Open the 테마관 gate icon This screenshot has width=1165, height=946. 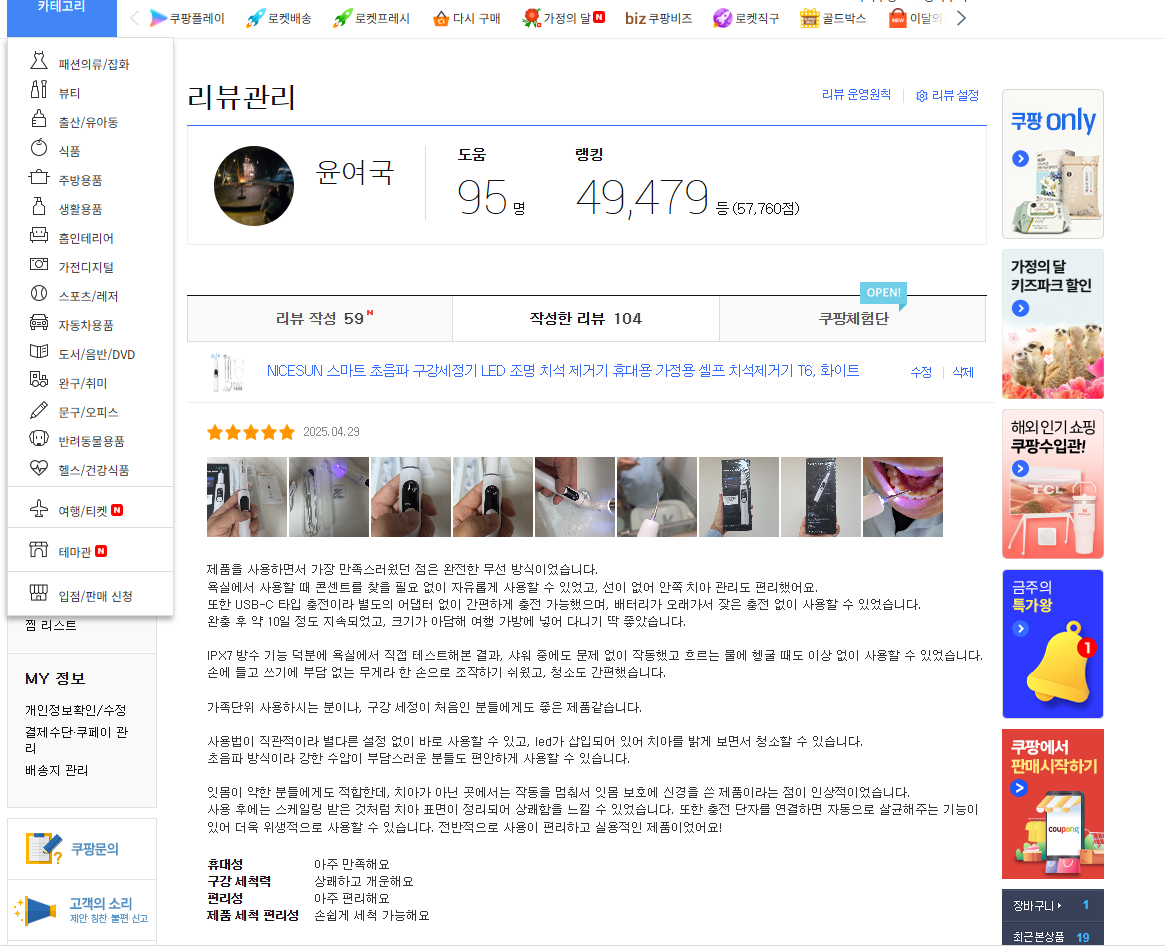[39, 549]
